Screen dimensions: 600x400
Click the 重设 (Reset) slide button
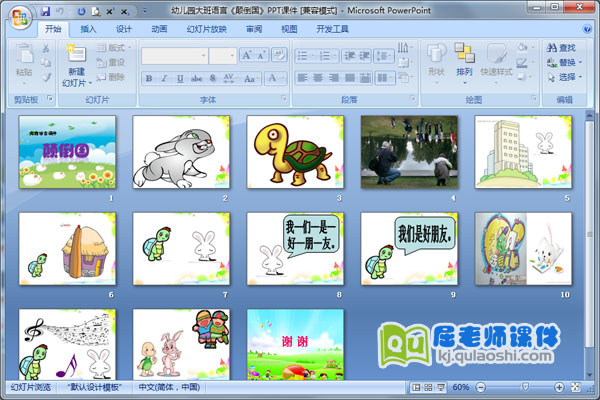pyautogui.click(x=111, y=62)
